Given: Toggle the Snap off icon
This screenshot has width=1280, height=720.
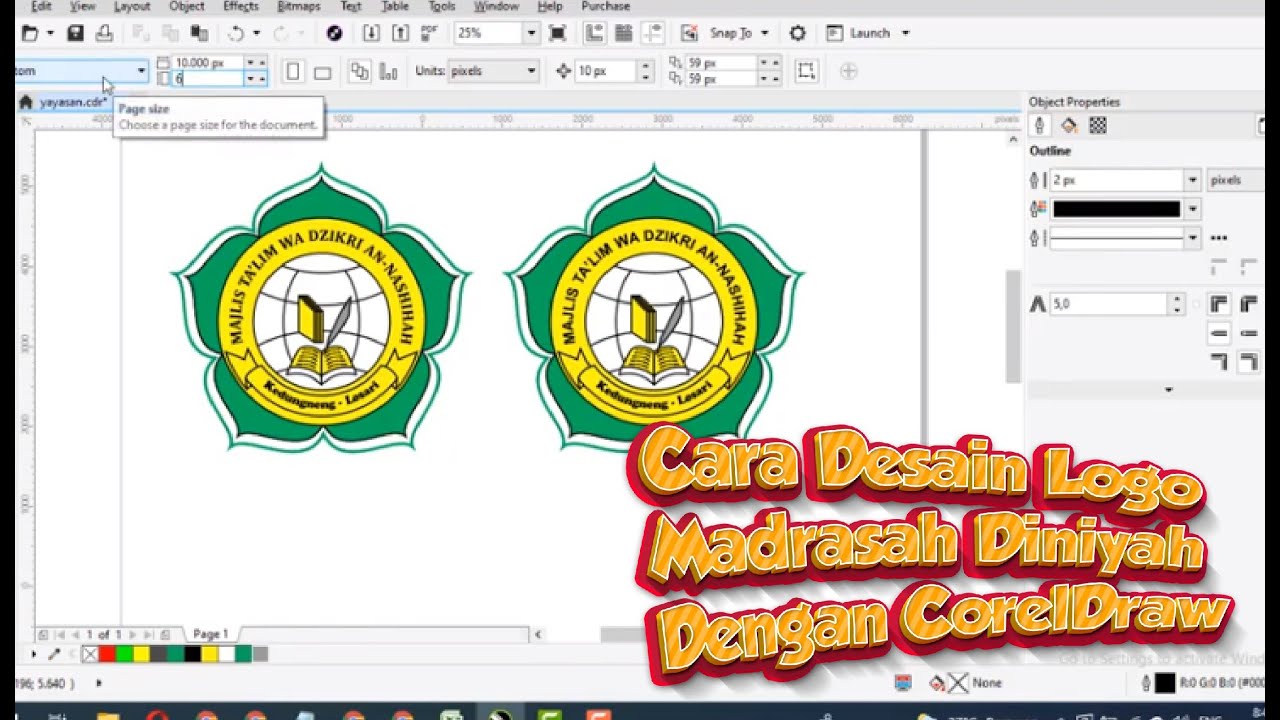Looking at the screenshot, I should tap(689, 33).
